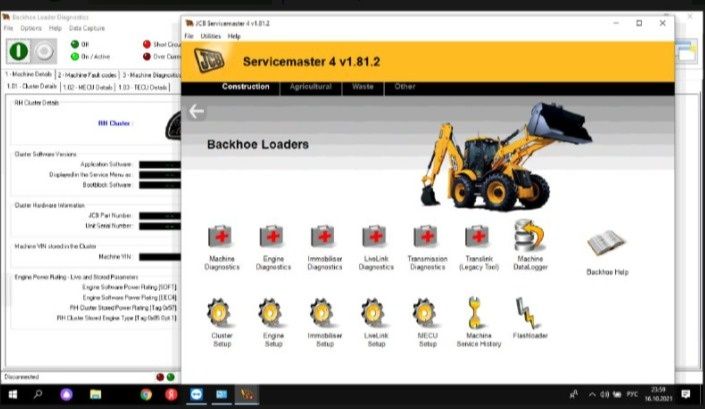Select '1.01 - Cluster Details' subtab
The height and width of the screenshot is (409, 705).
31,86
